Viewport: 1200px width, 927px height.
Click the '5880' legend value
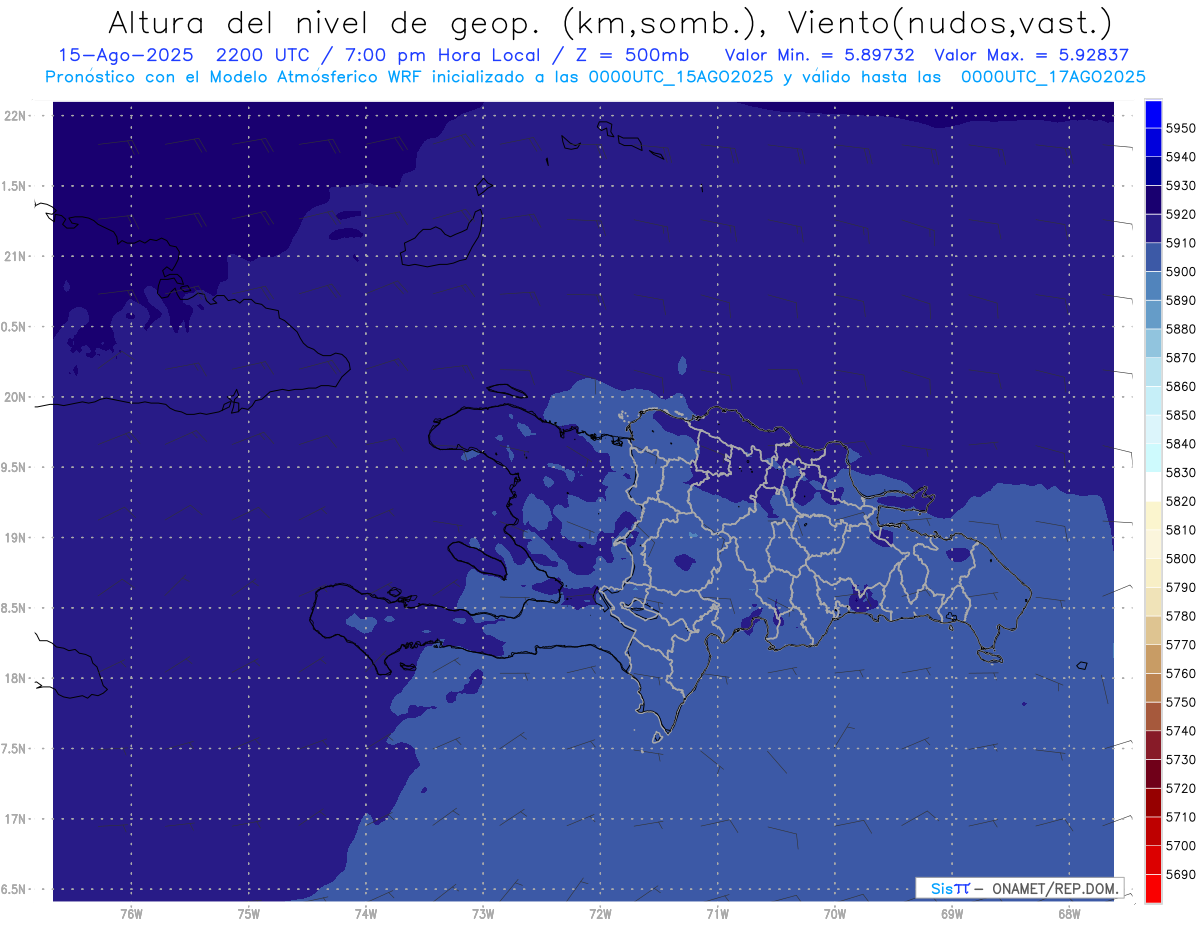tap(1180, 329)
